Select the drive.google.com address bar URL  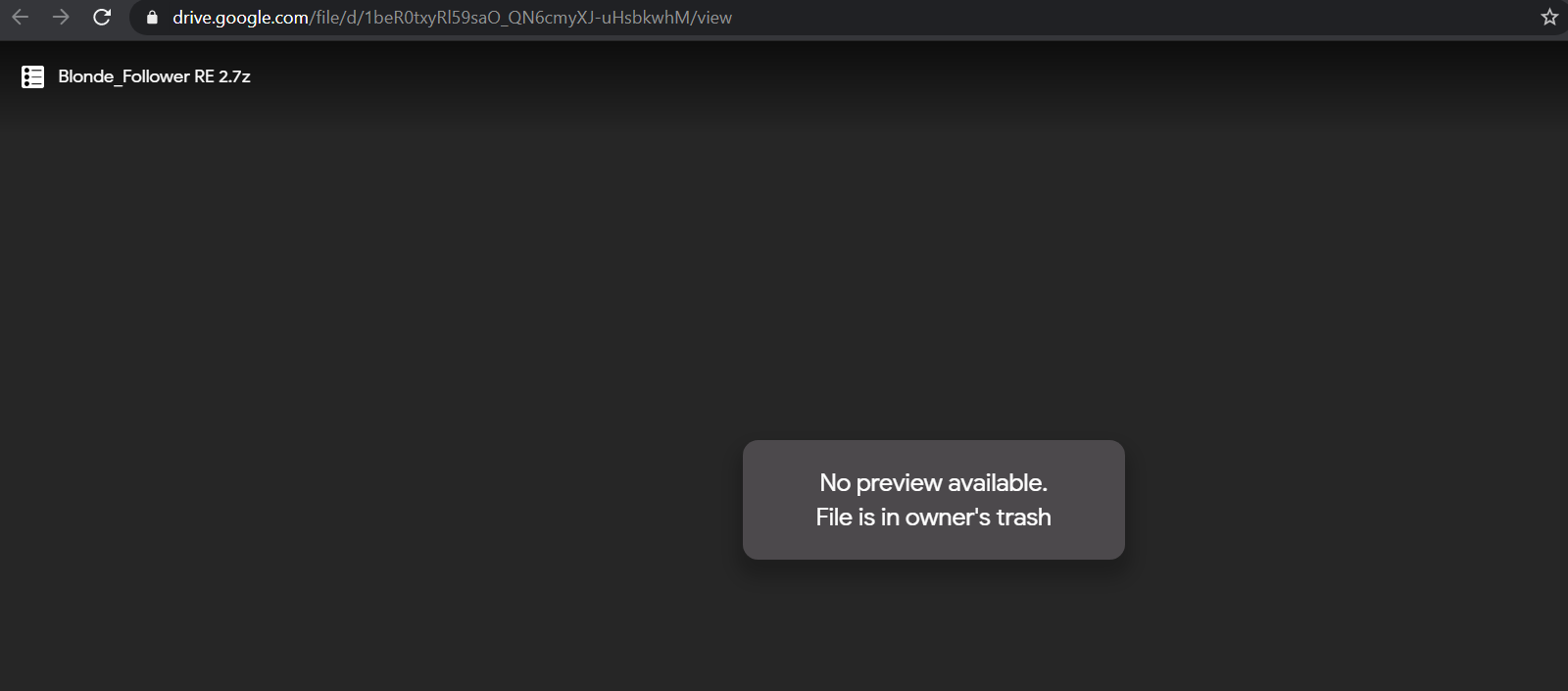coord(452,18)
